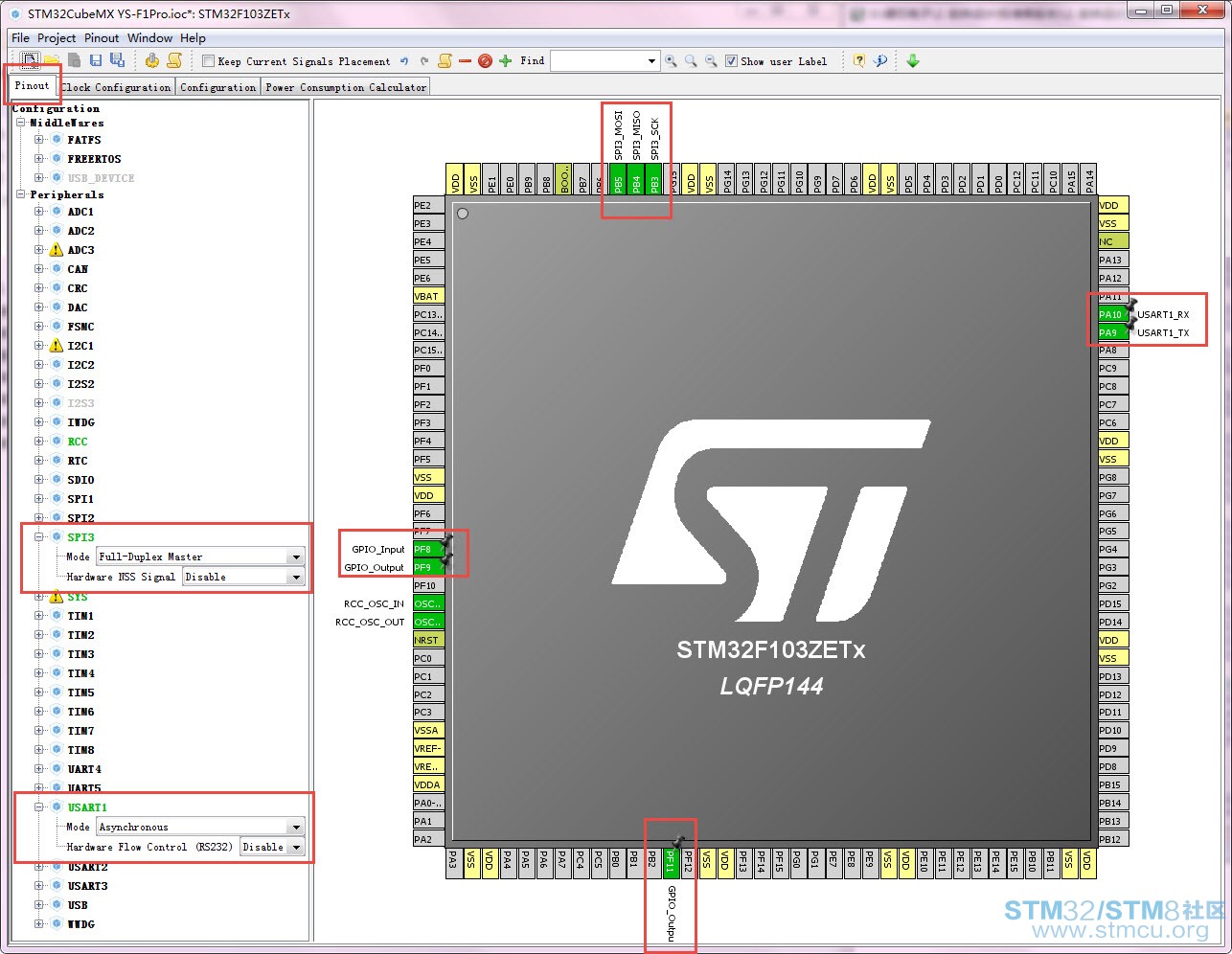The image size is (1232, 954).
Task: Select the RCC peripheral in tree
Action: [x=78, y=442]
